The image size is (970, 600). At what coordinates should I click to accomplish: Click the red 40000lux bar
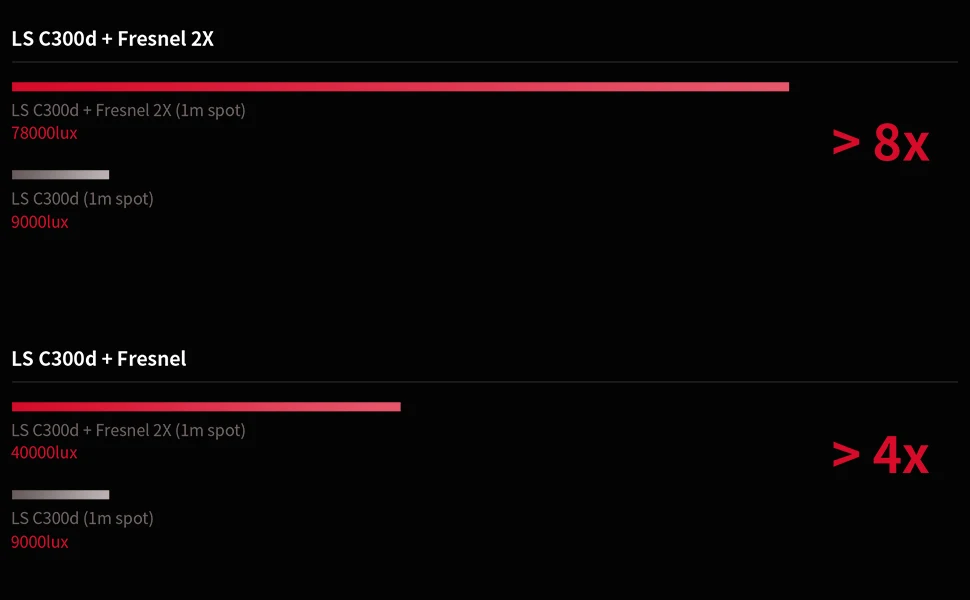point(206,406)
